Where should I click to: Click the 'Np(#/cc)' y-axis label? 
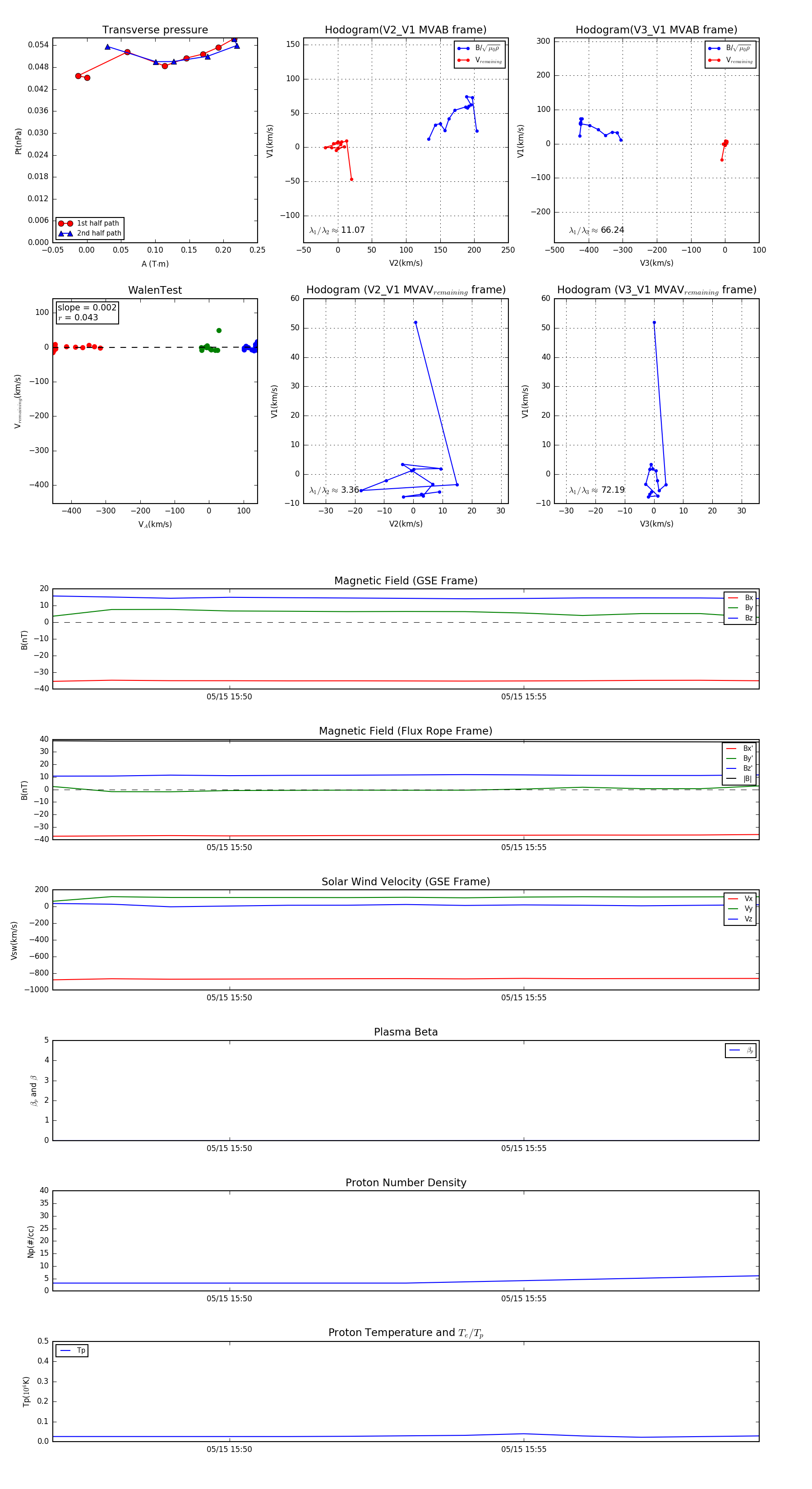(31, 1242)
